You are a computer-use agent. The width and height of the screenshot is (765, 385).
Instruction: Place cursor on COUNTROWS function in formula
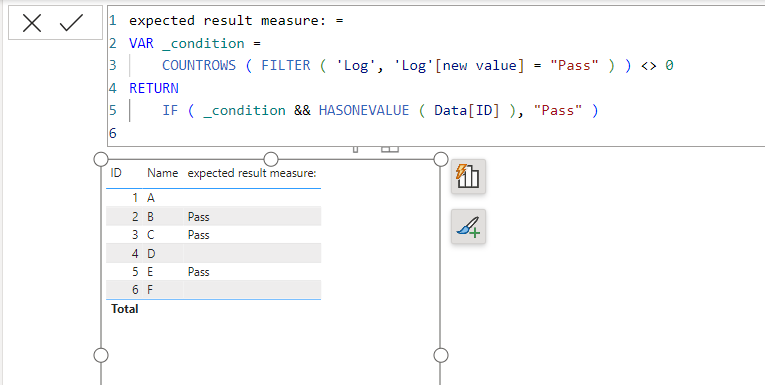click(199, 65)
